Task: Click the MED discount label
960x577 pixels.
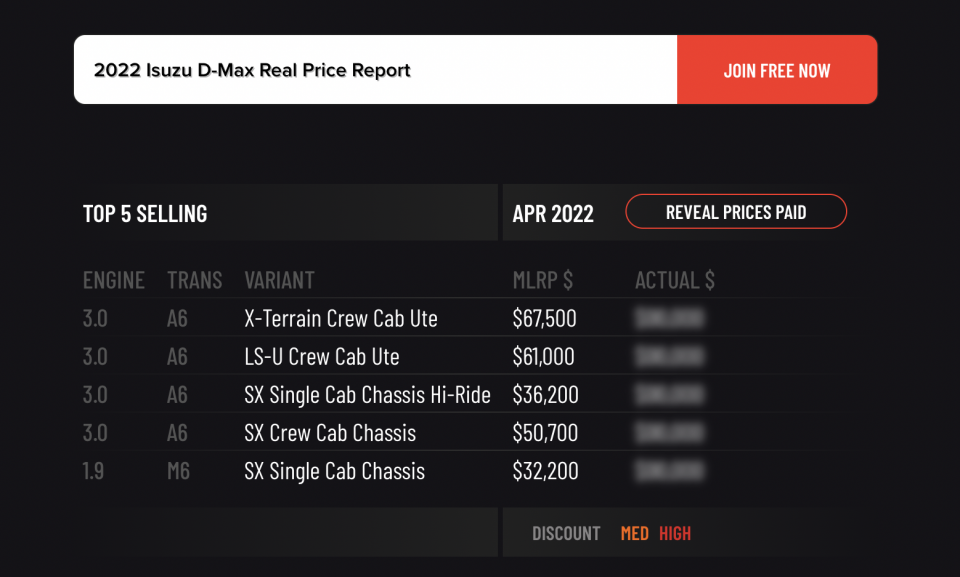Action: tap(634, 534)
